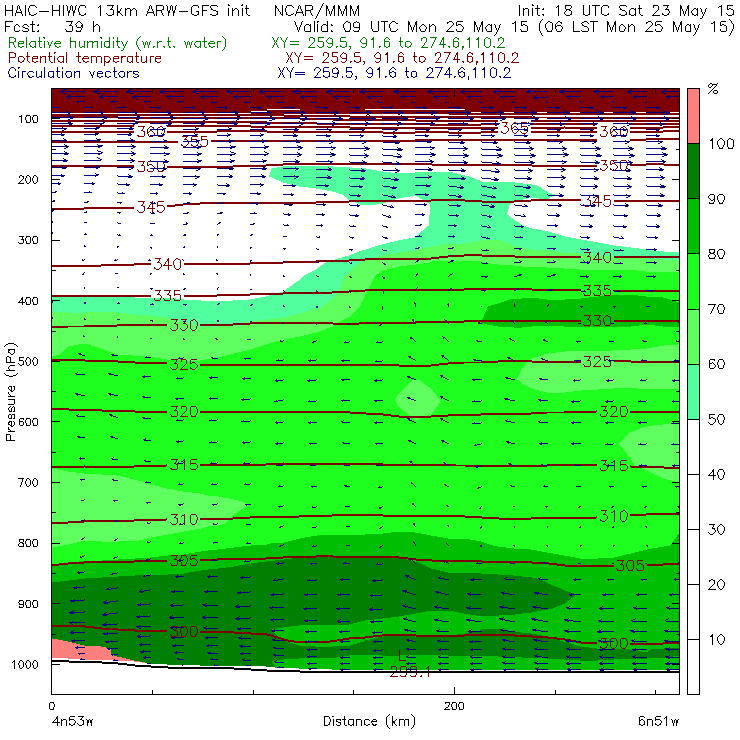Click the green 'XY= 259.5, 91.6 to 274.6,110.2' line
The width and height of the screenshot is (740, 740).
388,43
